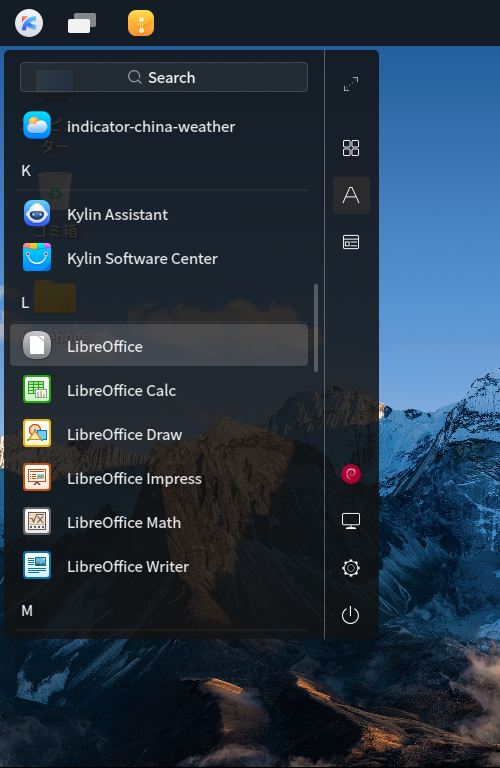Open settings gear in sidebar
This screenshot has height=768, width=500.
351,568
